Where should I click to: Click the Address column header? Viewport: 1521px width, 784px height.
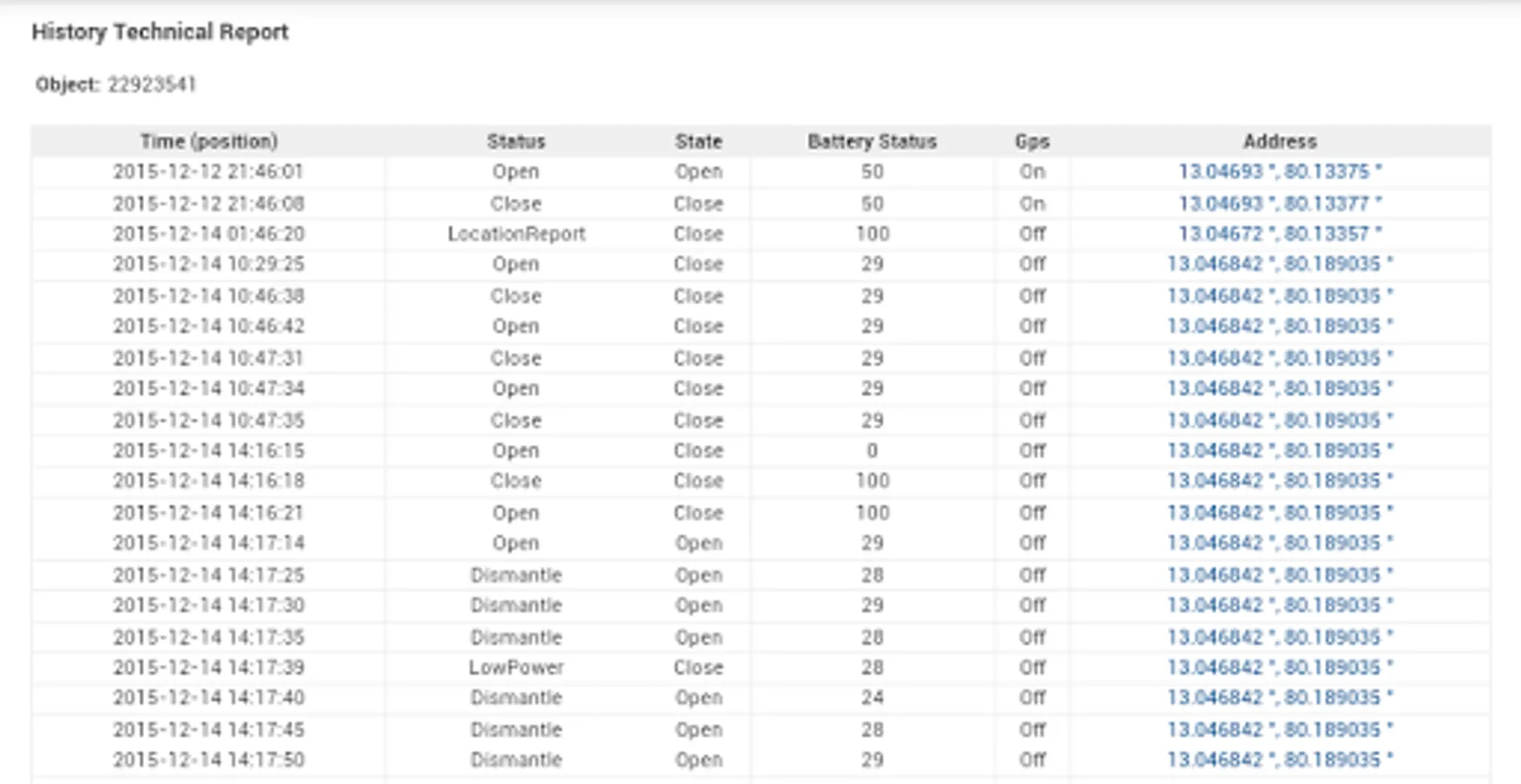[x=1279, y=141]
